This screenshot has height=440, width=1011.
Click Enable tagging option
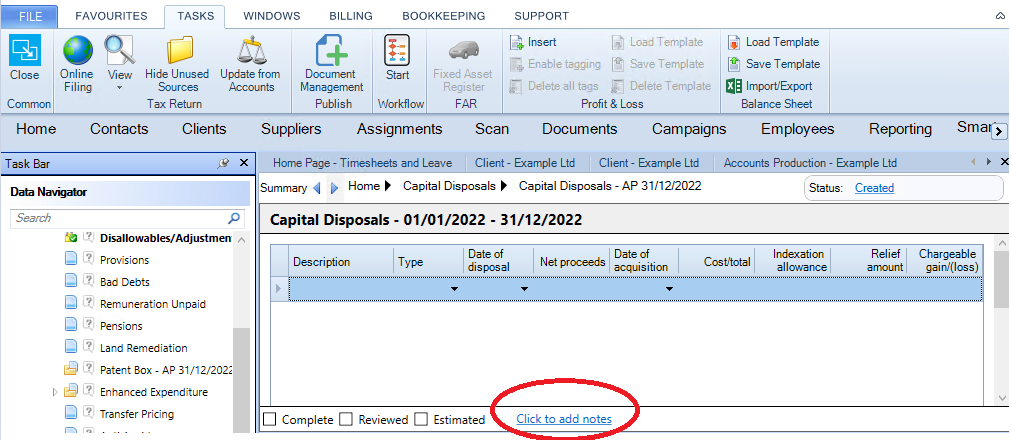pos(555,64)
